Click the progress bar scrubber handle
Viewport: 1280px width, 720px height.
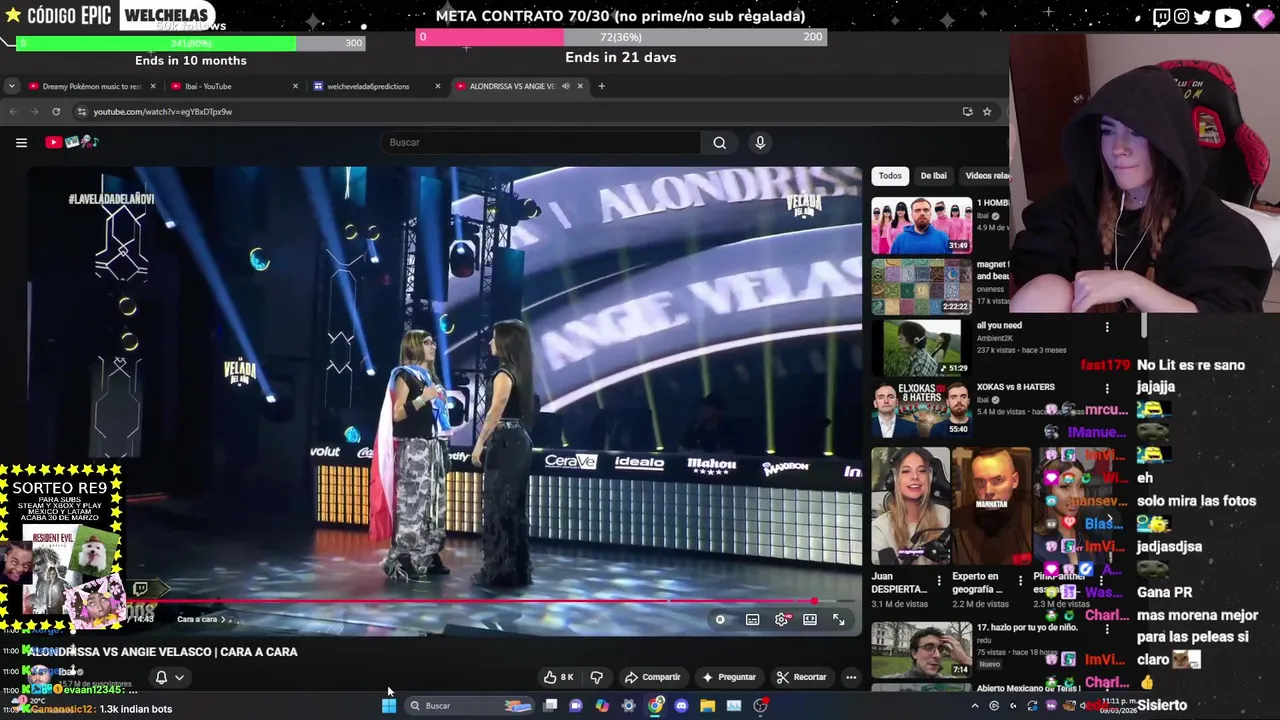pos(814,601)
